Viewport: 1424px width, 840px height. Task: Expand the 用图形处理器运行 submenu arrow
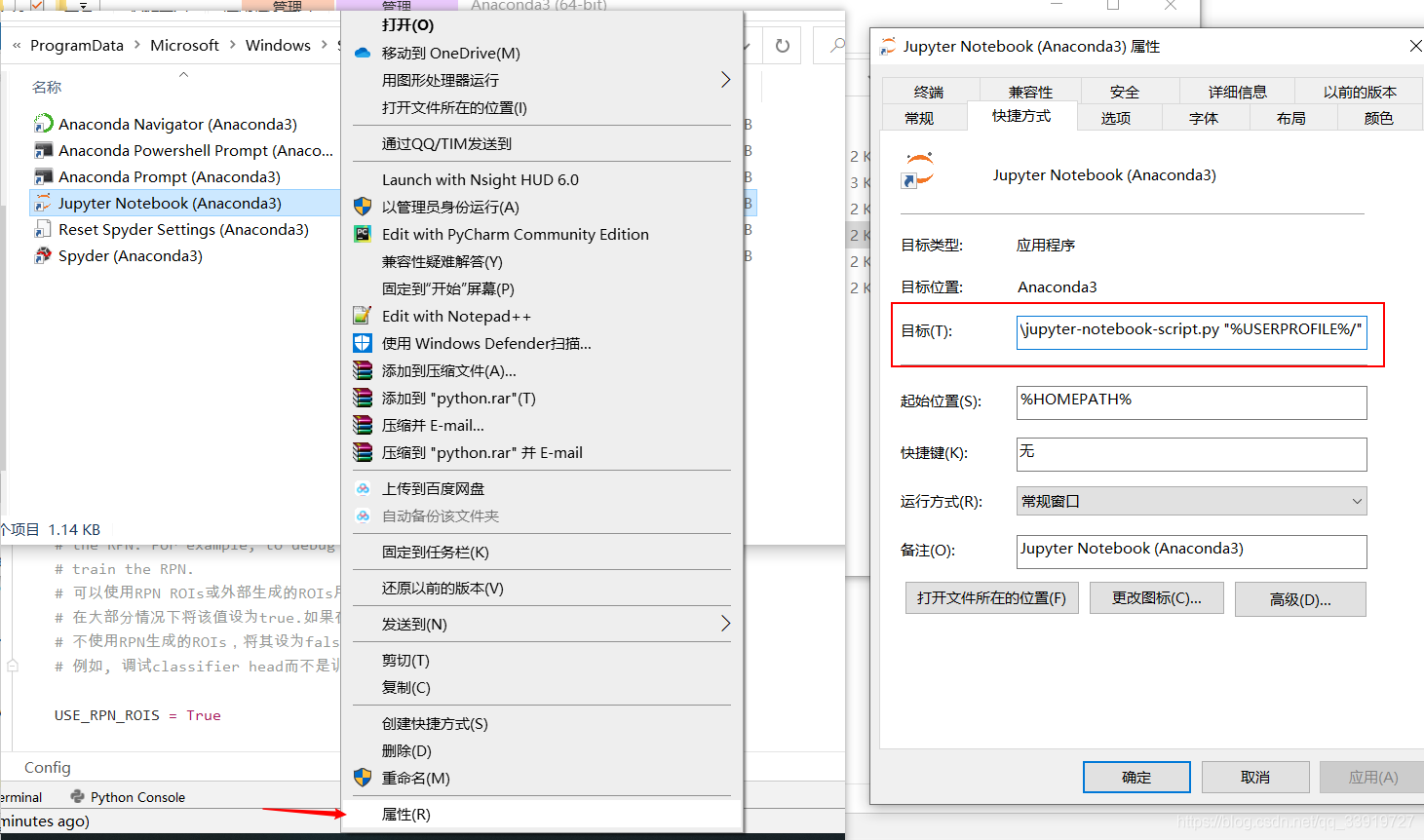(725, 80)
